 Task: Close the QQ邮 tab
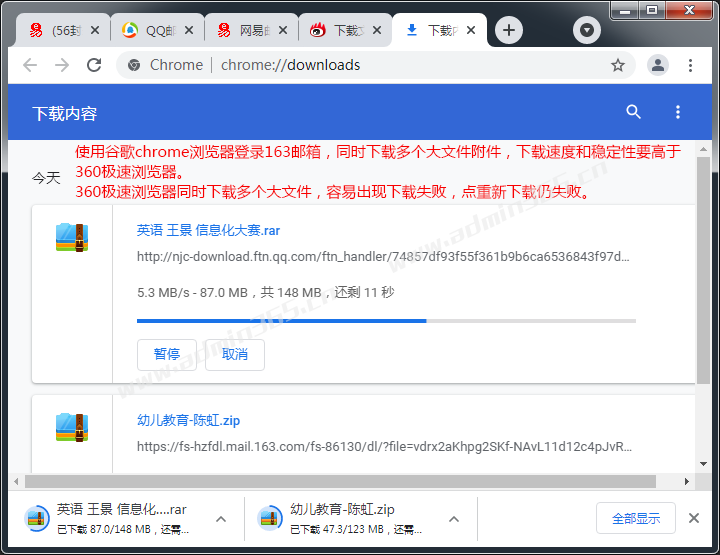tap(189, 30)
